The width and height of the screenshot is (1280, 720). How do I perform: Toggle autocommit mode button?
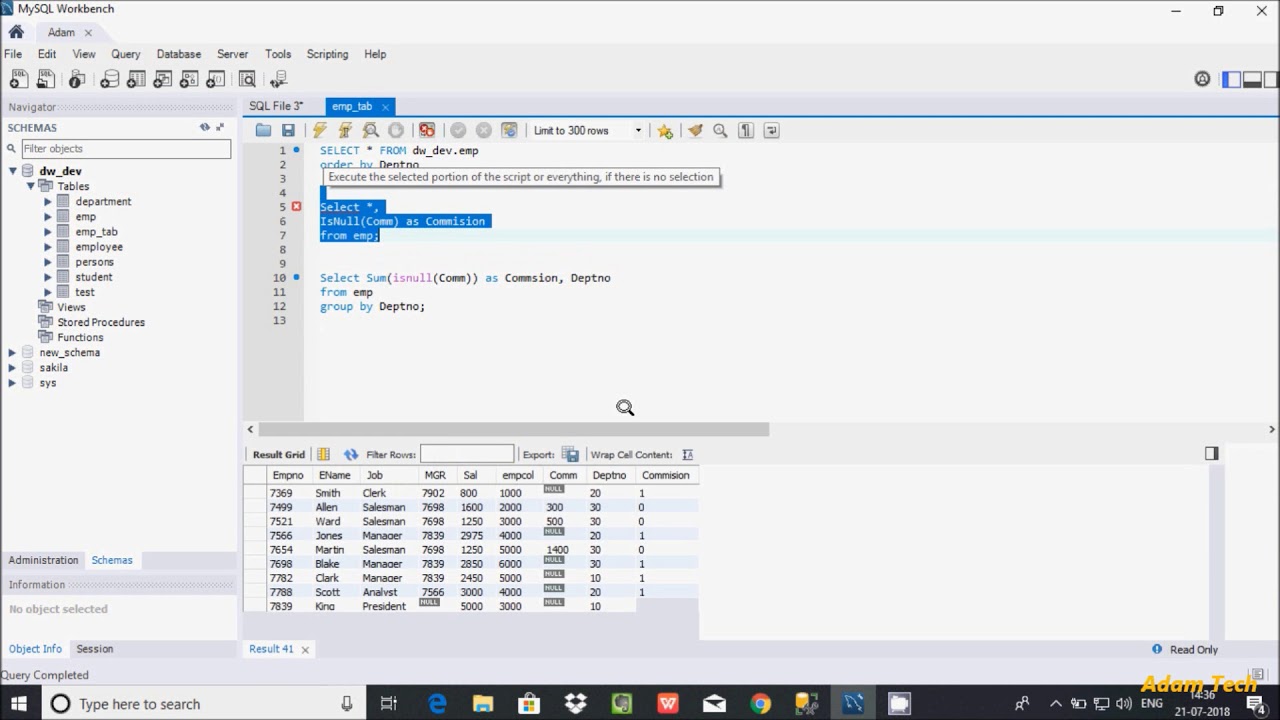pos(509,130)
